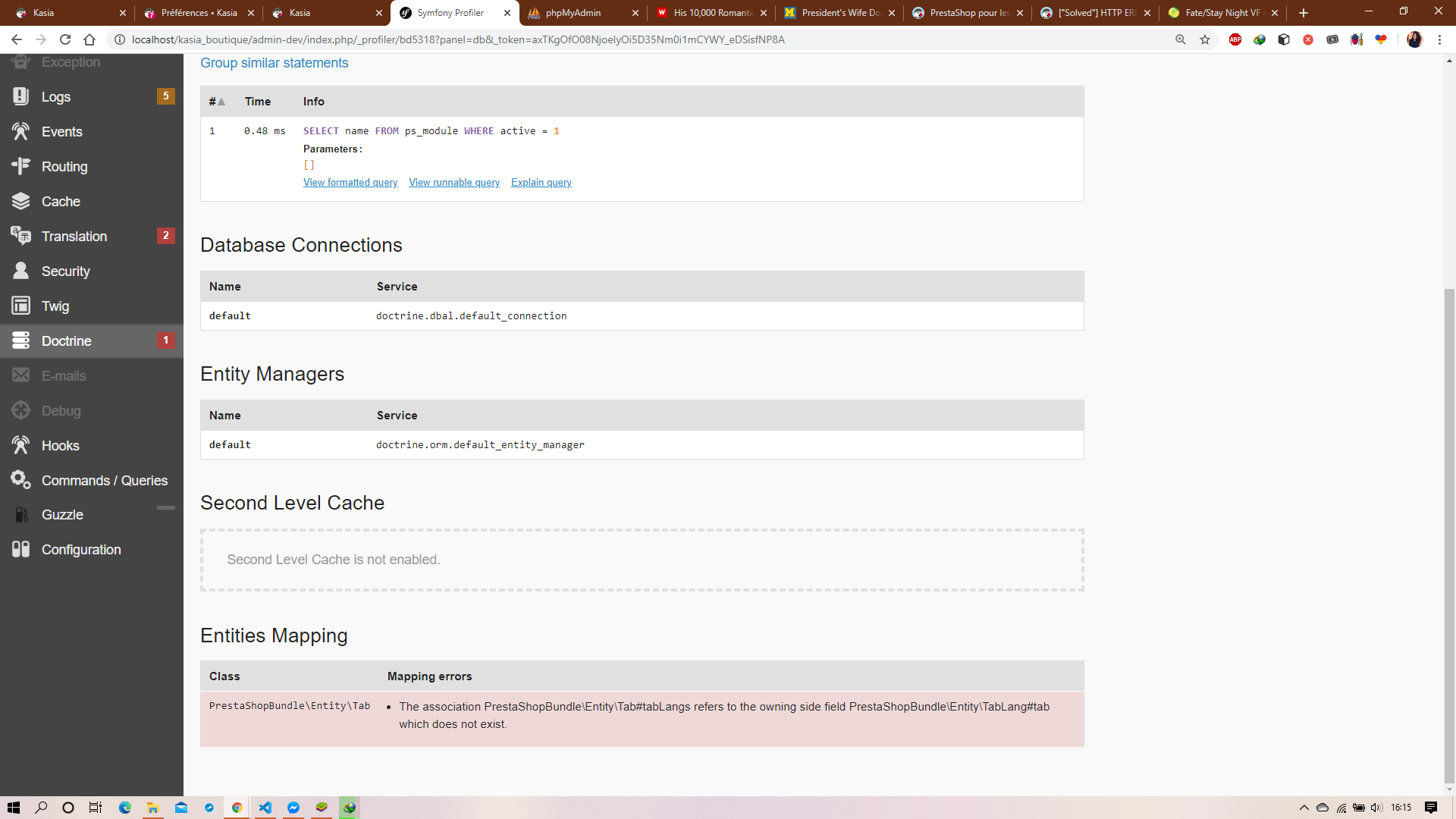1456x819 pixels.
Task: Click the Security user icon
Action: [x=20, y=271]
